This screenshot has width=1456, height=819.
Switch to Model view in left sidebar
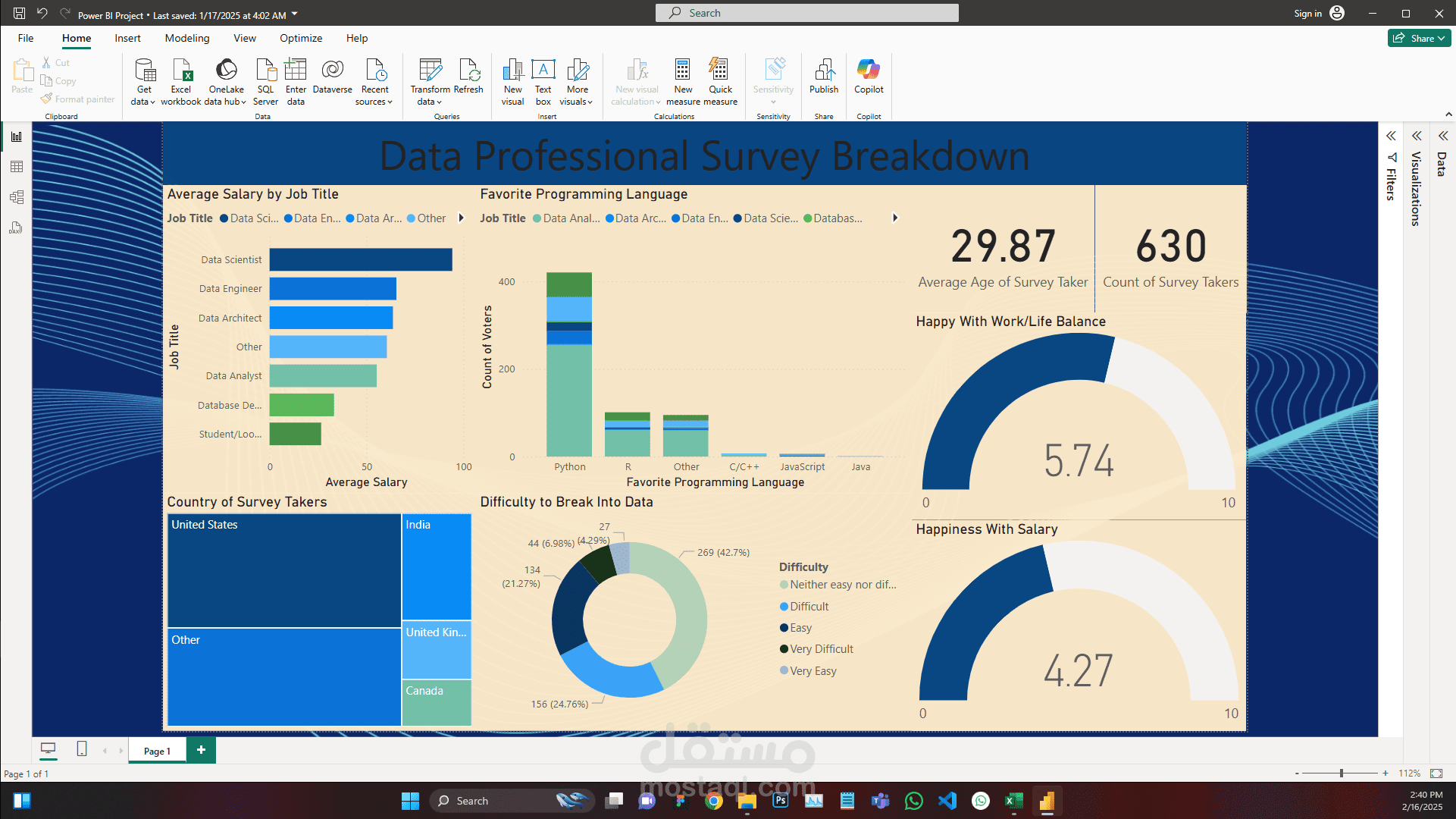(17, 197)
